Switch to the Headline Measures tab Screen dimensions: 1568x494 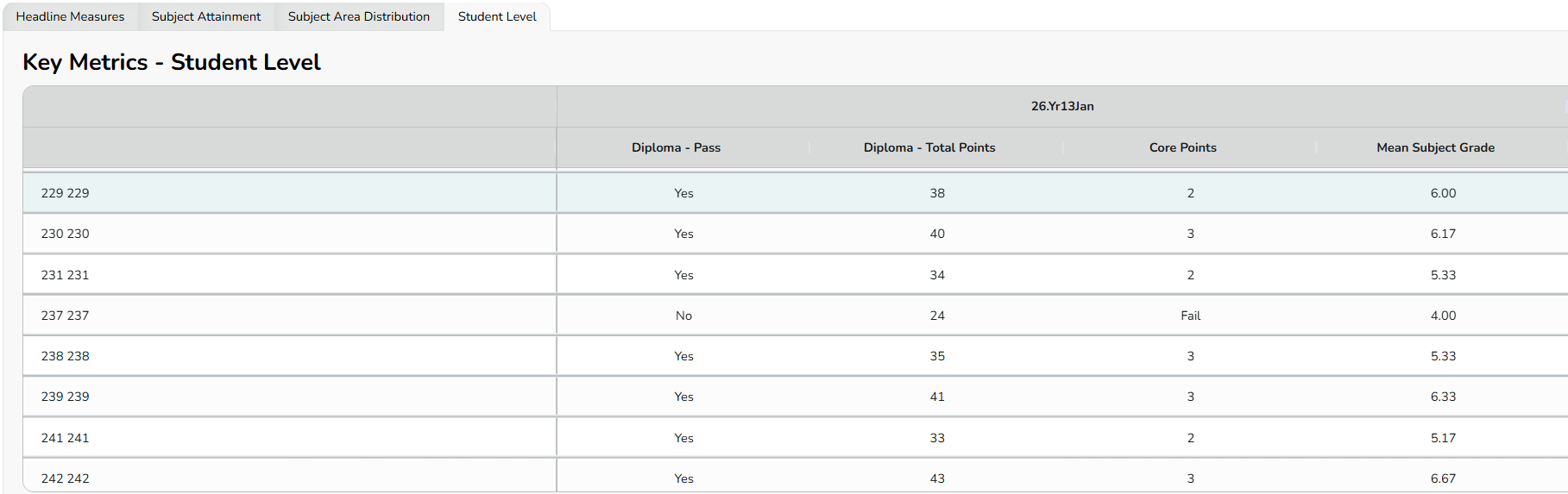click(70, 16)
